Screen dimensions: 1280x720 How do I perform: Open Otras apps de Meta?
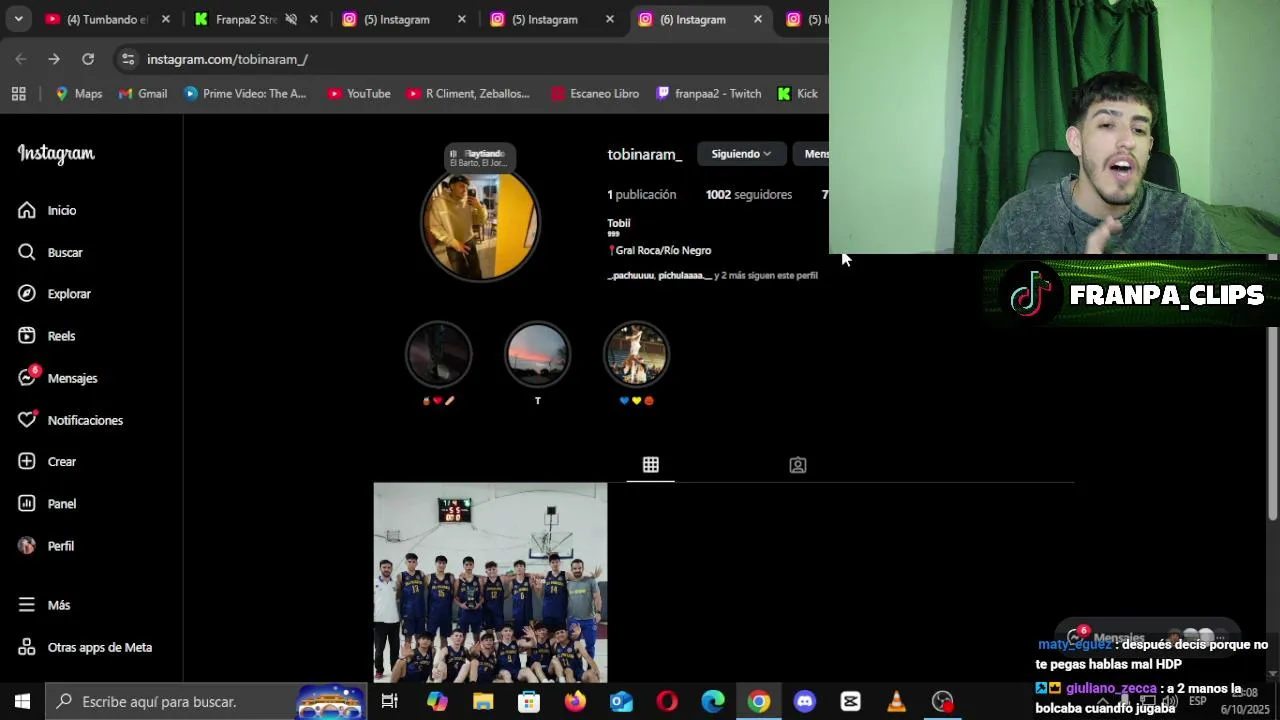click(x=85, y=647)
